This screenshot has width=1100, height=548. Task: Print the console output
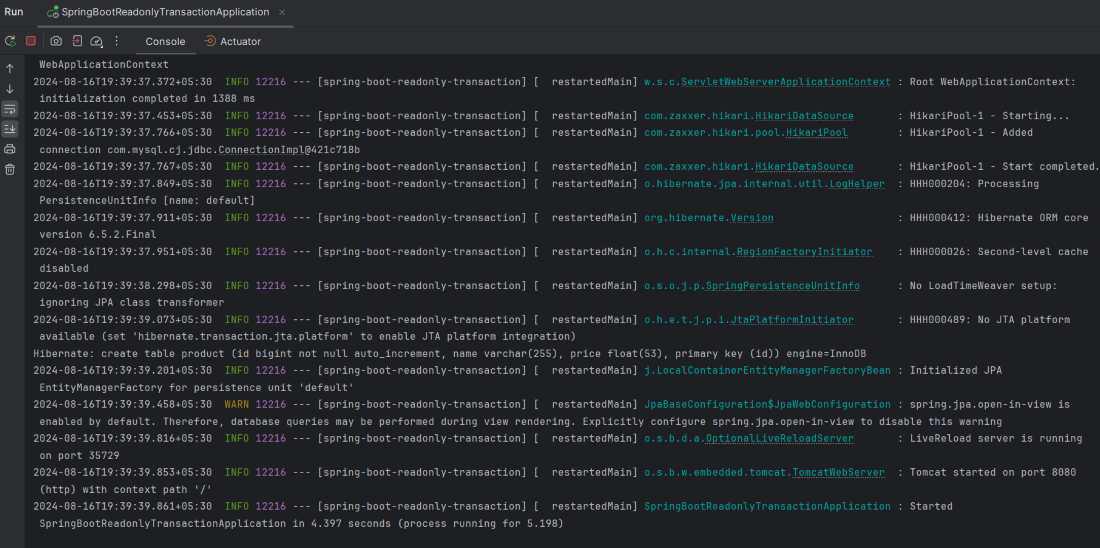pos(10,149)
